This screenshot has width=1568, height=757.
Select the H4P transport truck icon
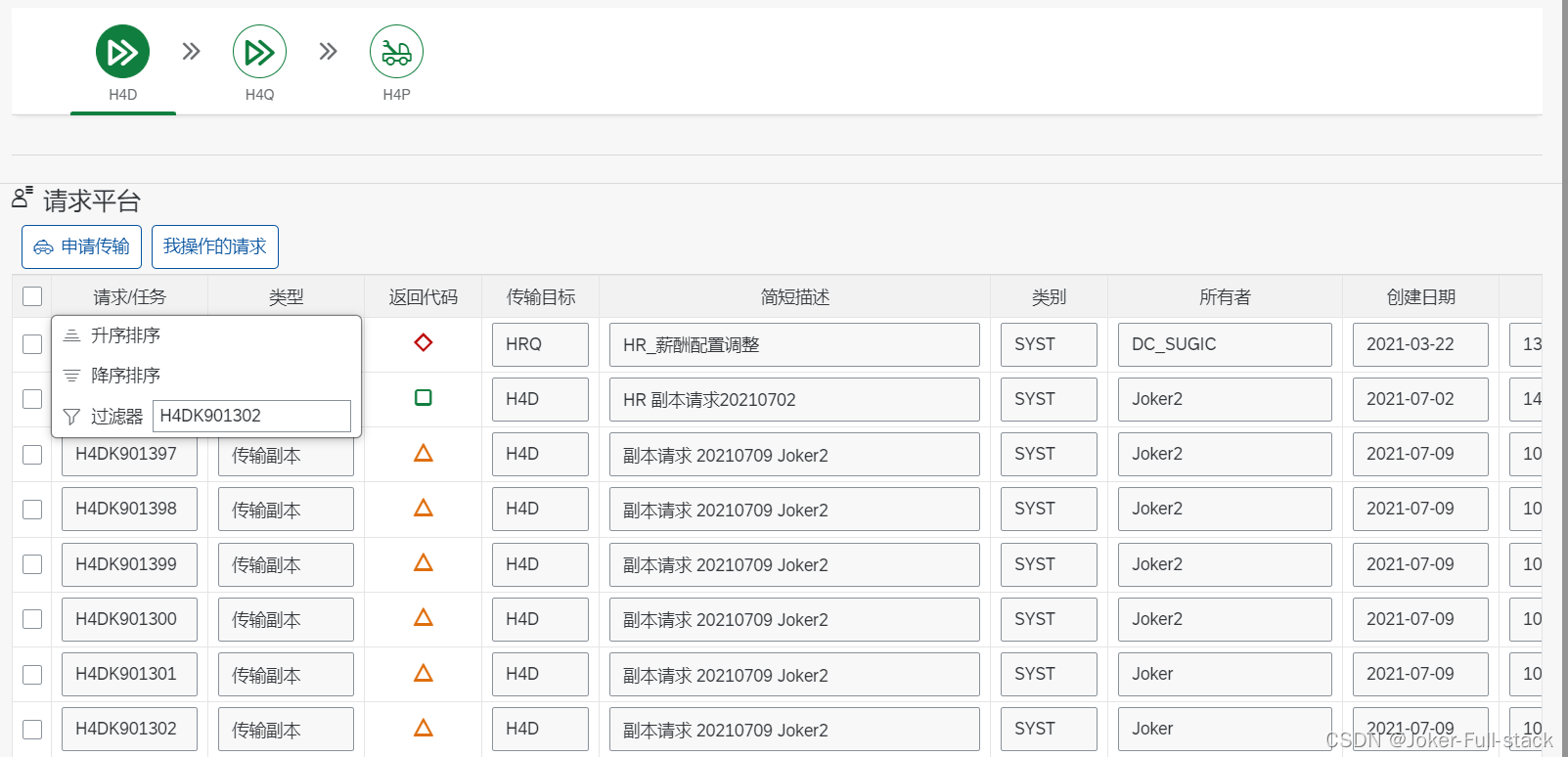pos(396,52)
